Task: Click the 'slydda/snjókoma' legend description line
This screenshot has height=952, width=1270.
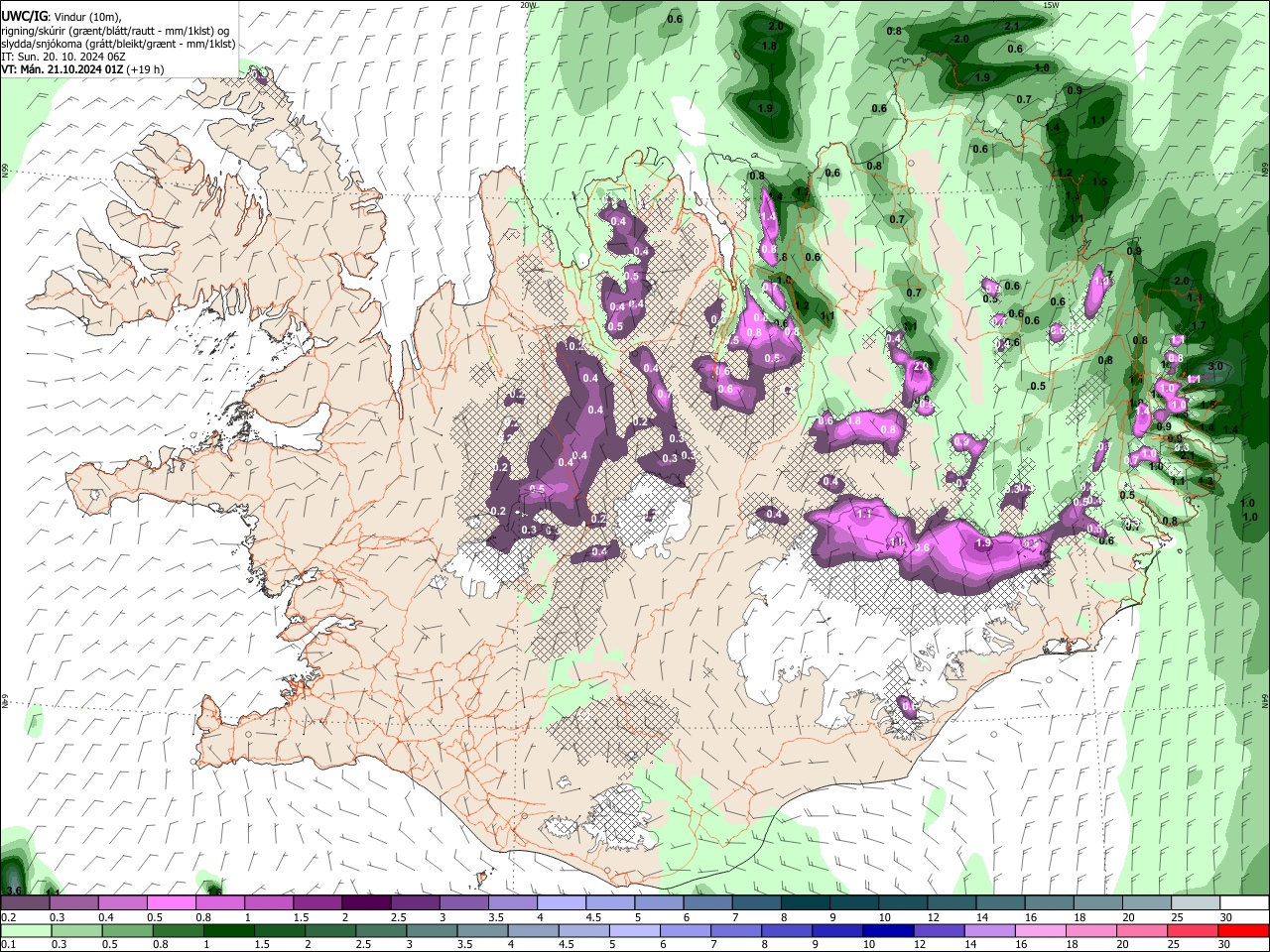Action: click(118, 44)
